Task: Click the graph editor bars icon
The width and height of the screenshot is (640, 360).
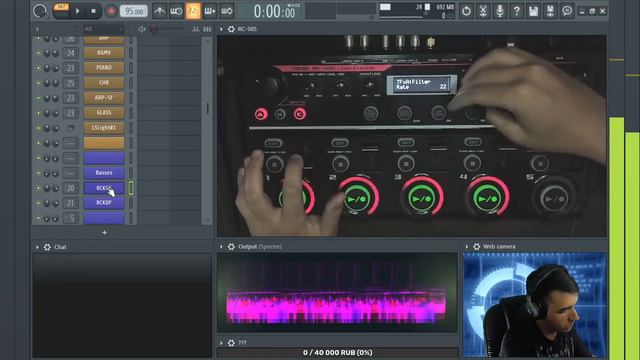Action: coord(196,29)
